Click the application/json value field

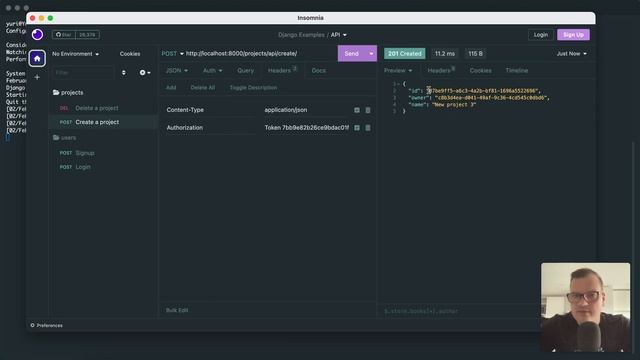pyautogui.click(x=307, y=110)
